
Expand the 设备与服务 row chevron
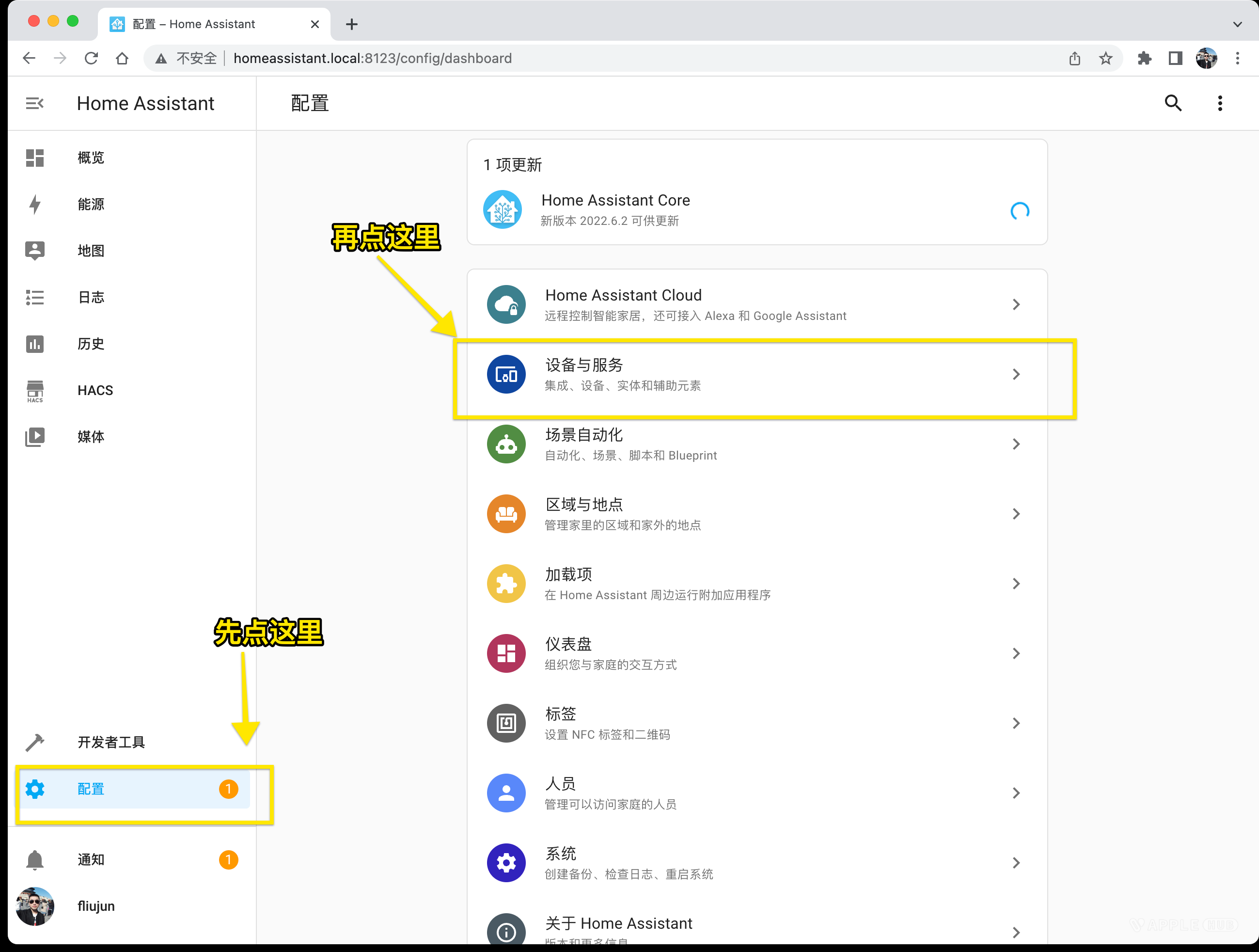point(1016,374)
